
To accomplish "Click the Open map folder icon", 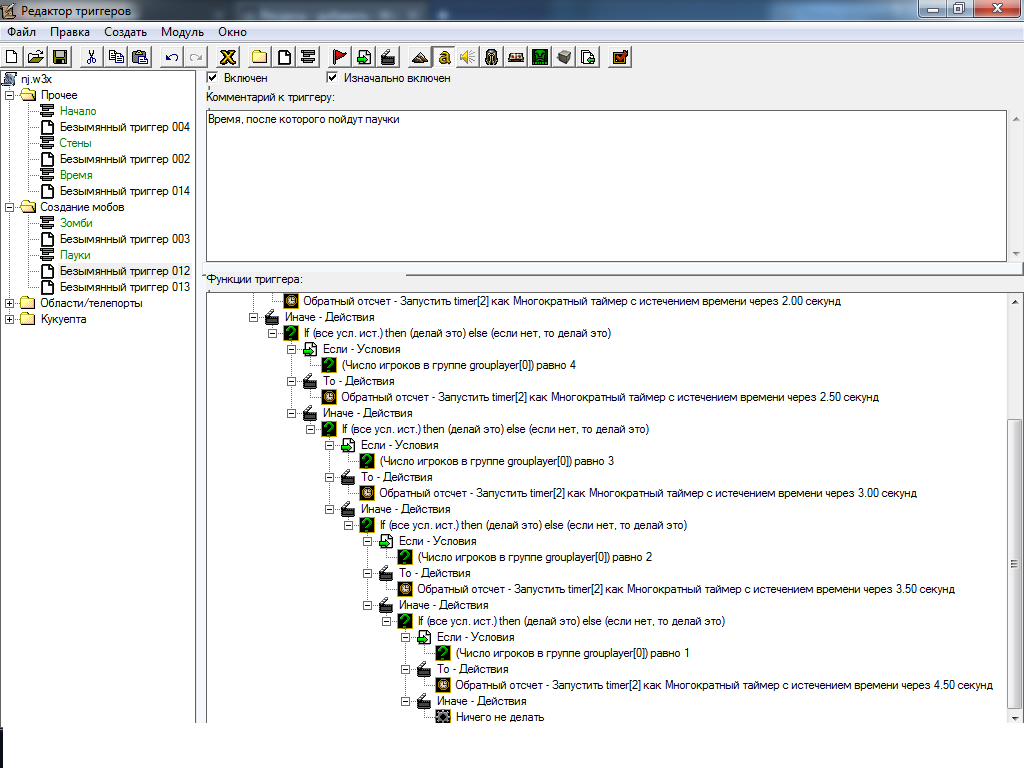I will pos(36,57).
